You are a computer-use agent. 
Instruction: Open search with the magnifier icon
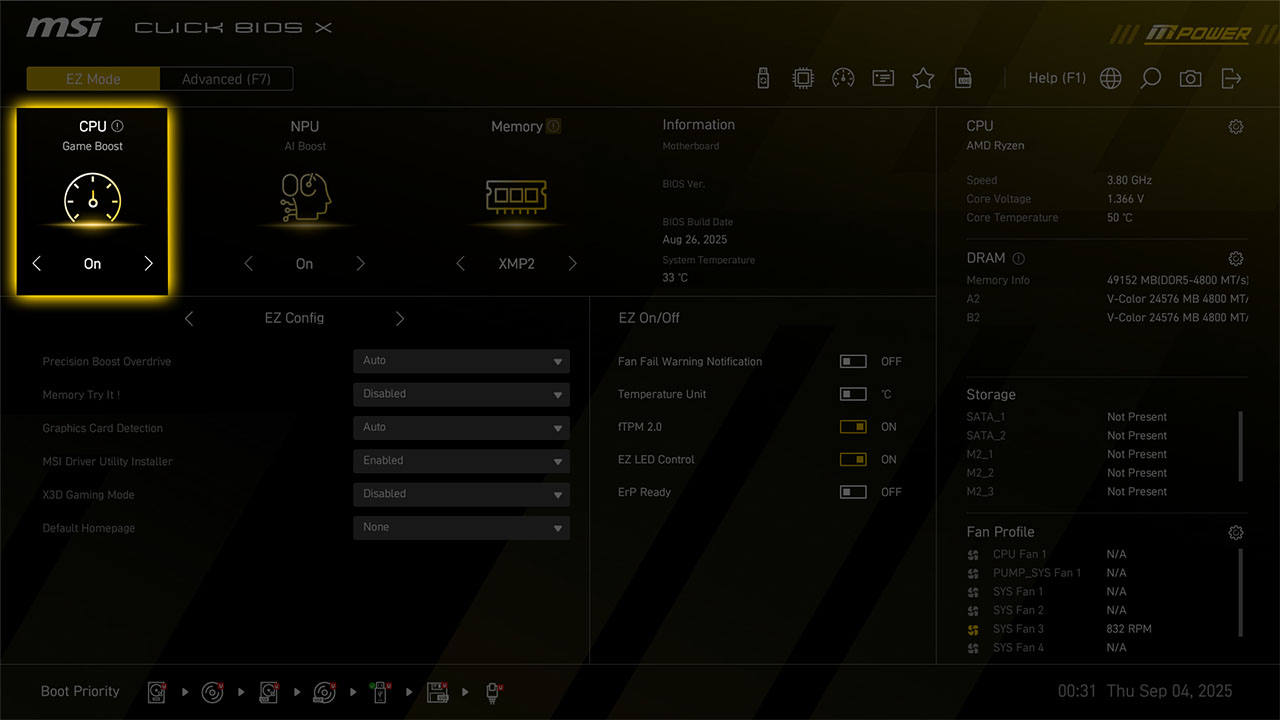(x=1150, y=78)
